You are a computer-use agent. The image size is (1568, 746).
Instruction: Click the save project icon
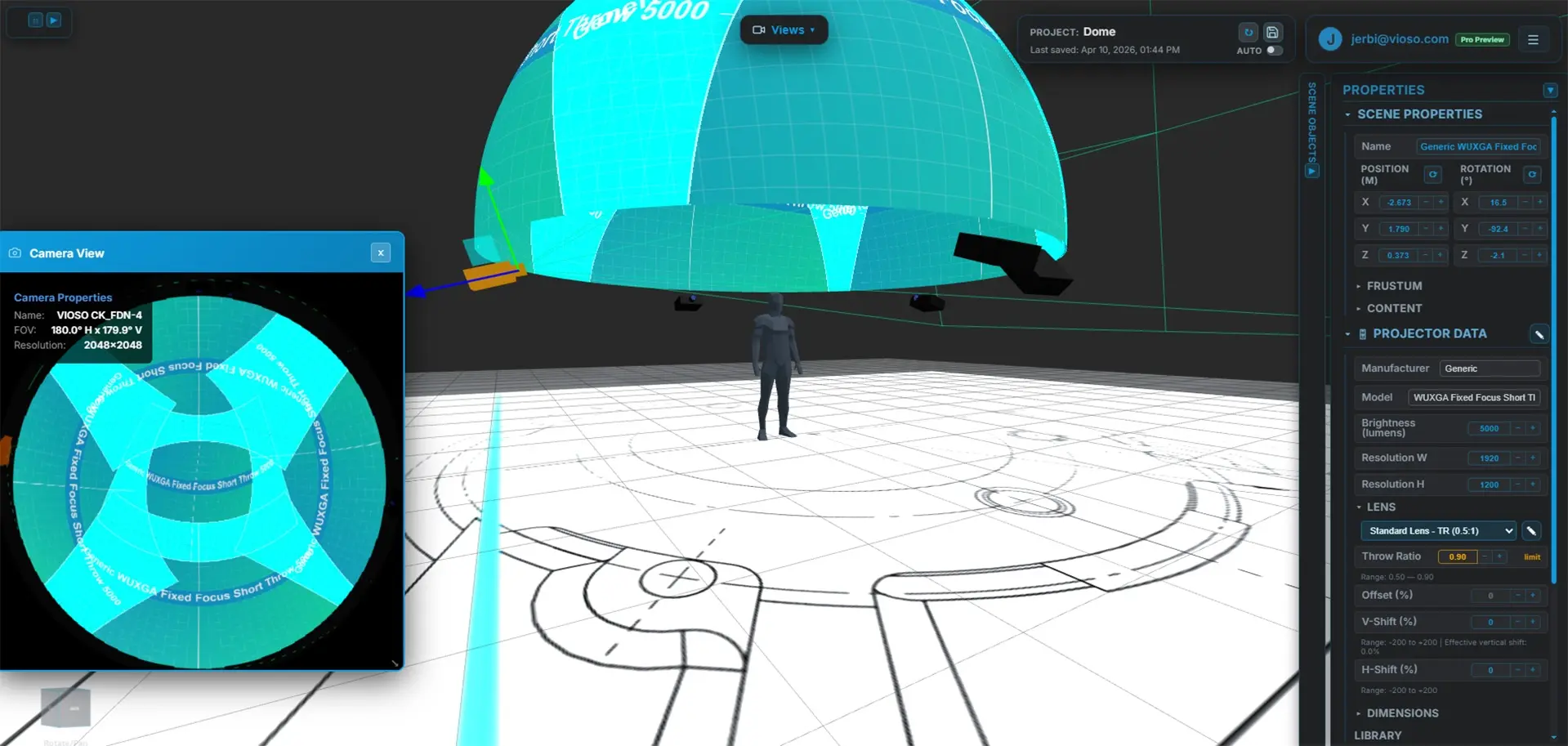(x=1272, y=33)
